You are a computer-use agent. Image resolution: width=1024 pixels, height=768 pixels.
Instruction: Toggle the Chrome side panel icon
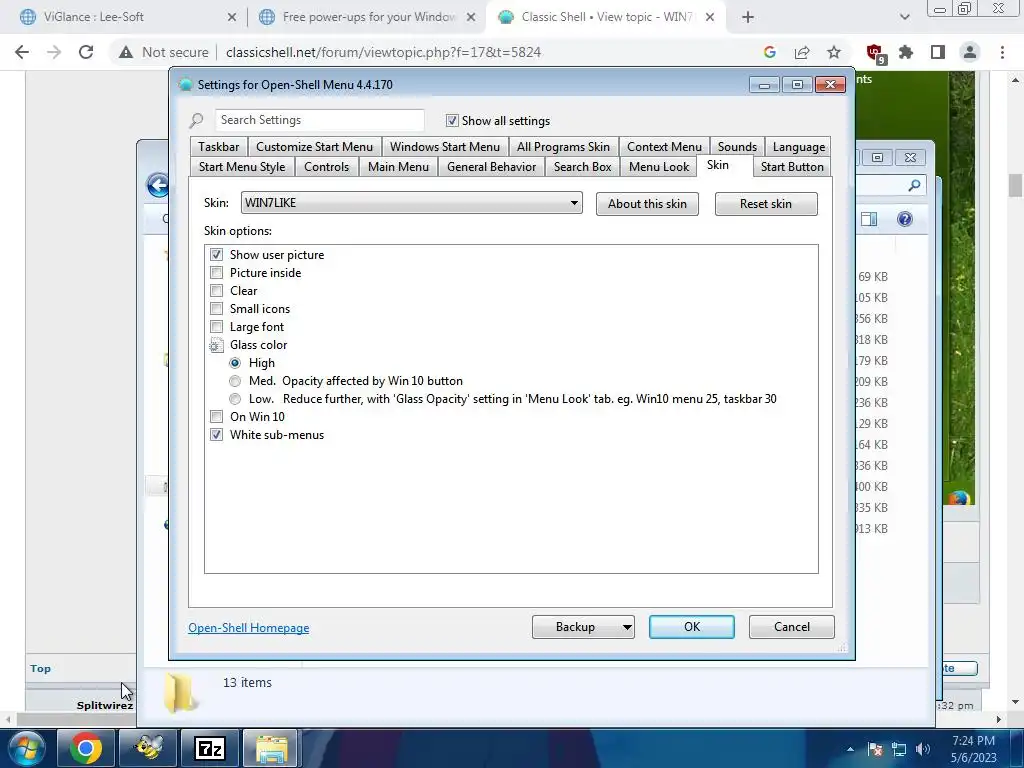(x=938, y=52)
